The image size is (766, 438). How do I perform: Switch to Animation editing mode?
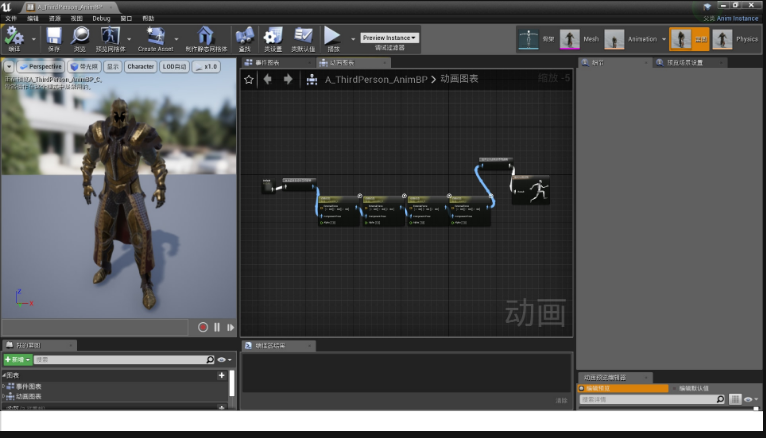(x=614, y=39)
